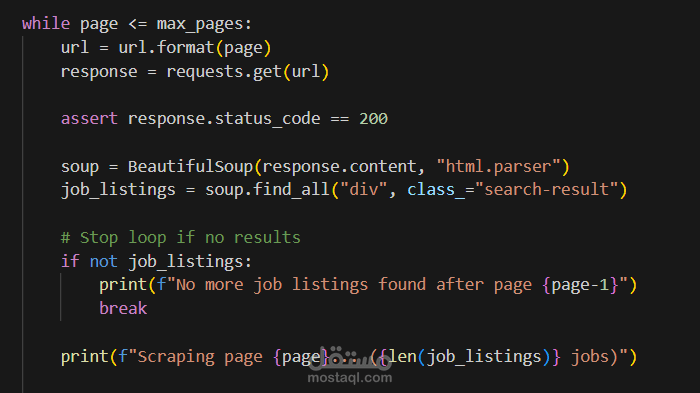
Task: Click the number '200'
Action: tap(374, 119)
